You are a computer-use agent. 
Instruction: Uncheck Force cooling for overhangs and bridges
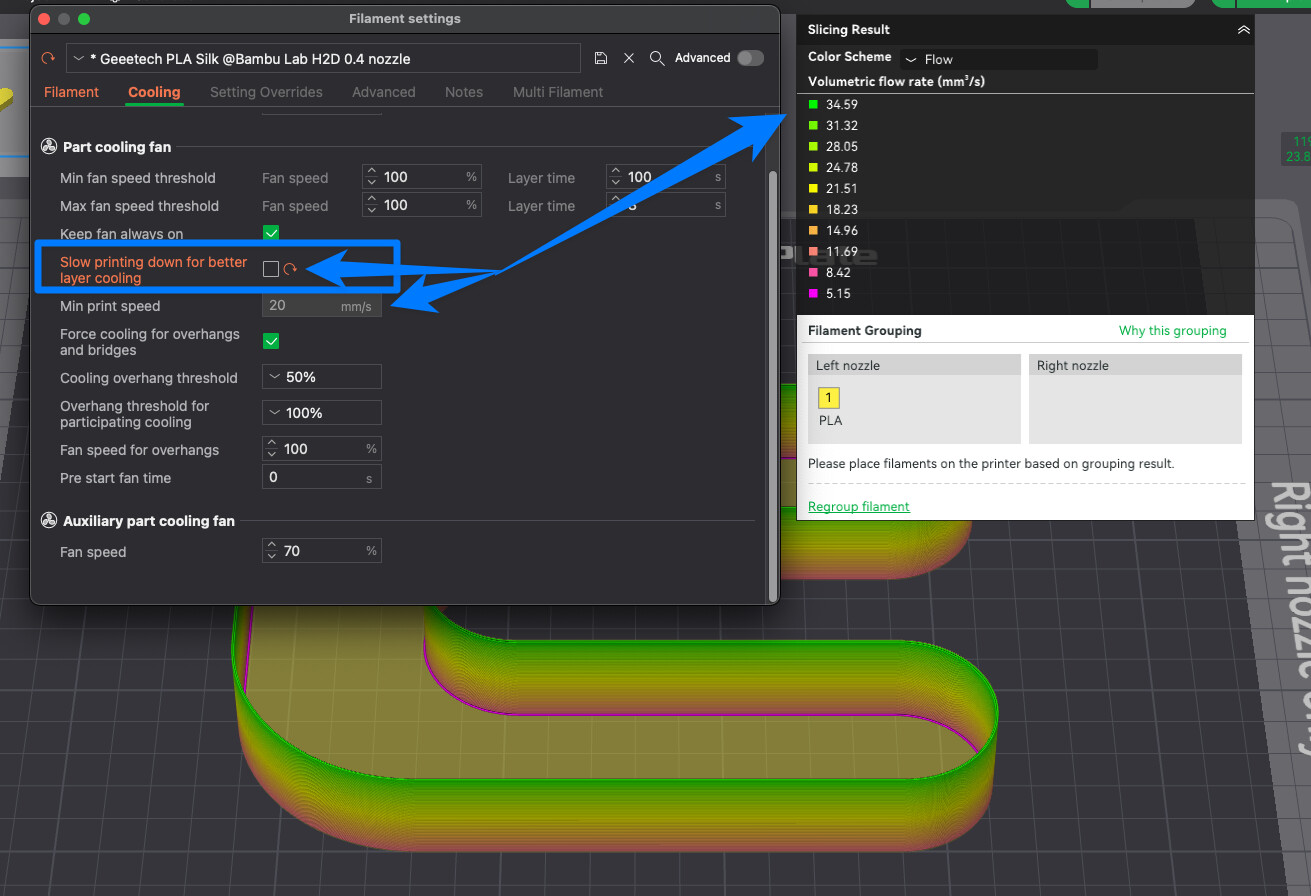point(271,342)
